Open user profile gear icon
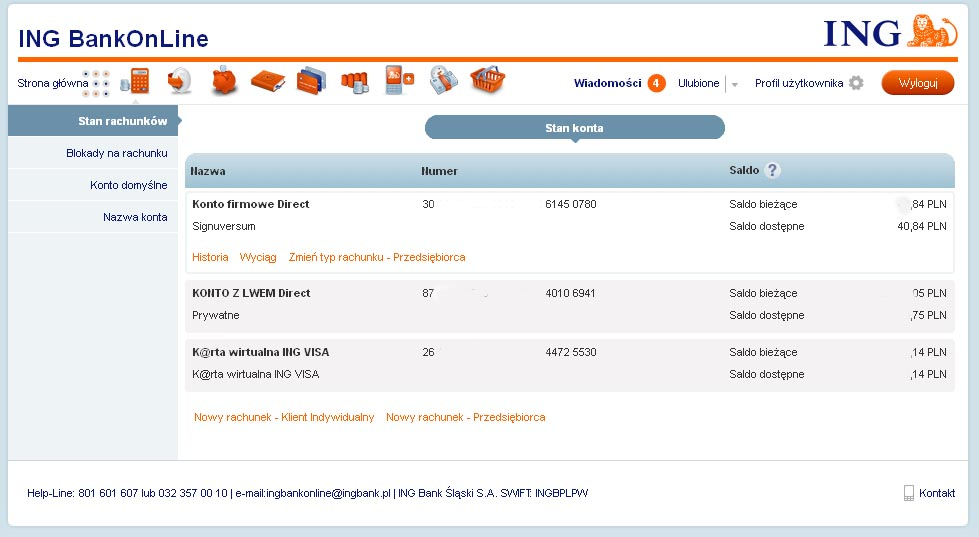 click(856, 83)
